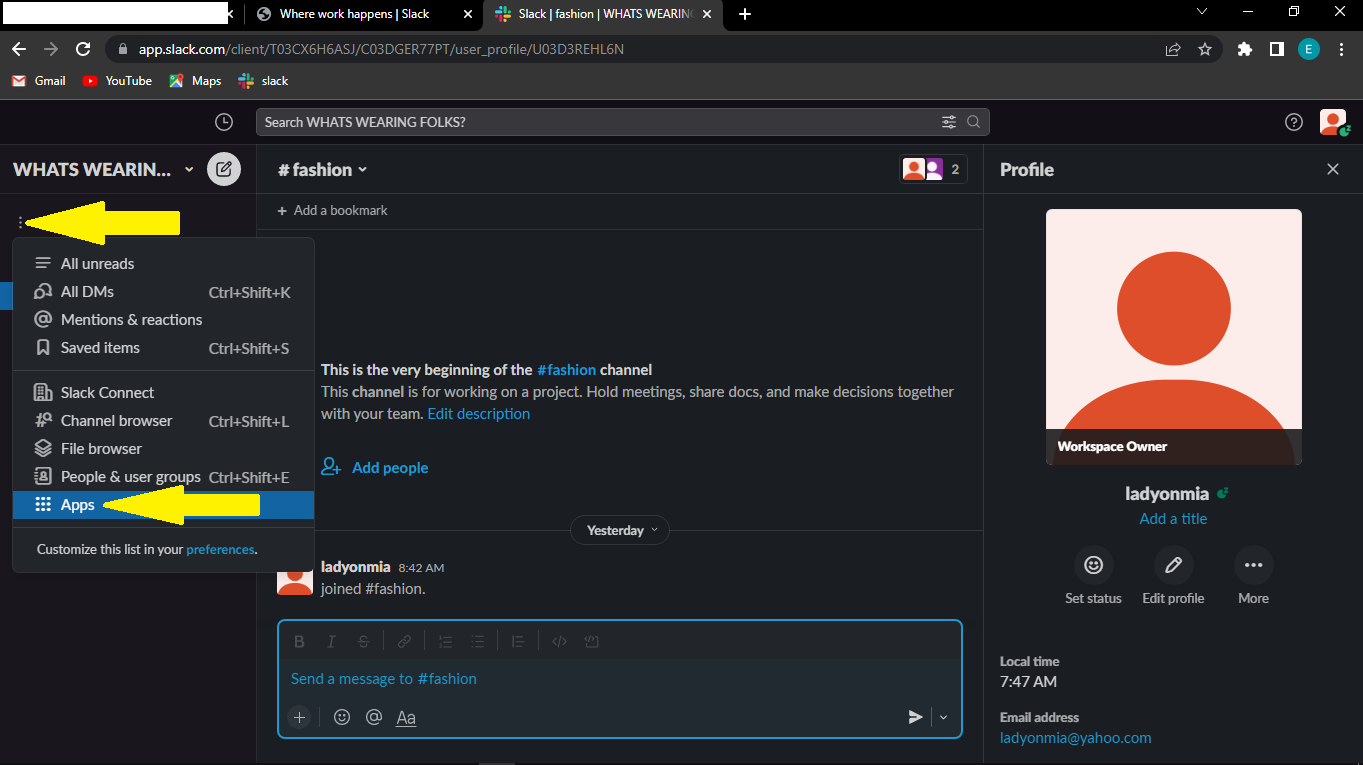The height and width of the screenshot is (765, 1363).
Task: Open File browser menu item
Action: [163, 449]
